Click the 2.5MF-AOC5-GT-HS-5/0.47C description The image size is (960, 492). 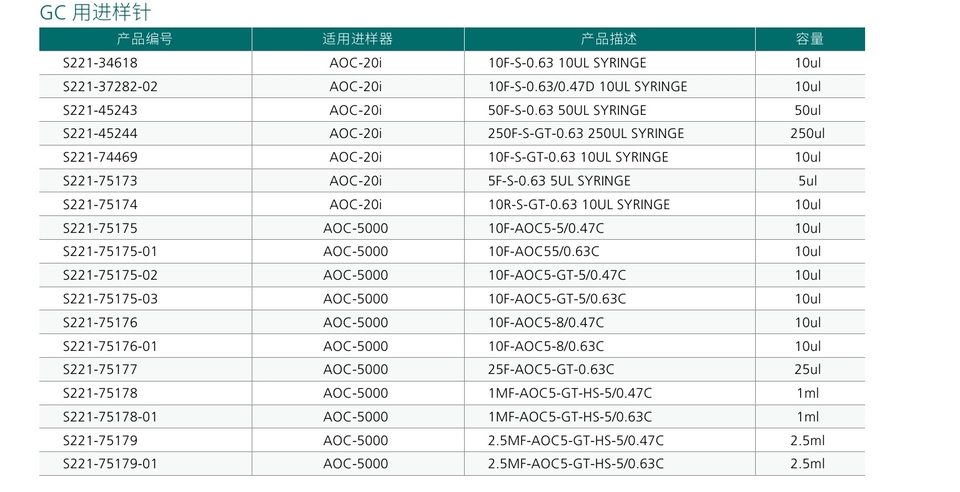[x=576, y=440]
